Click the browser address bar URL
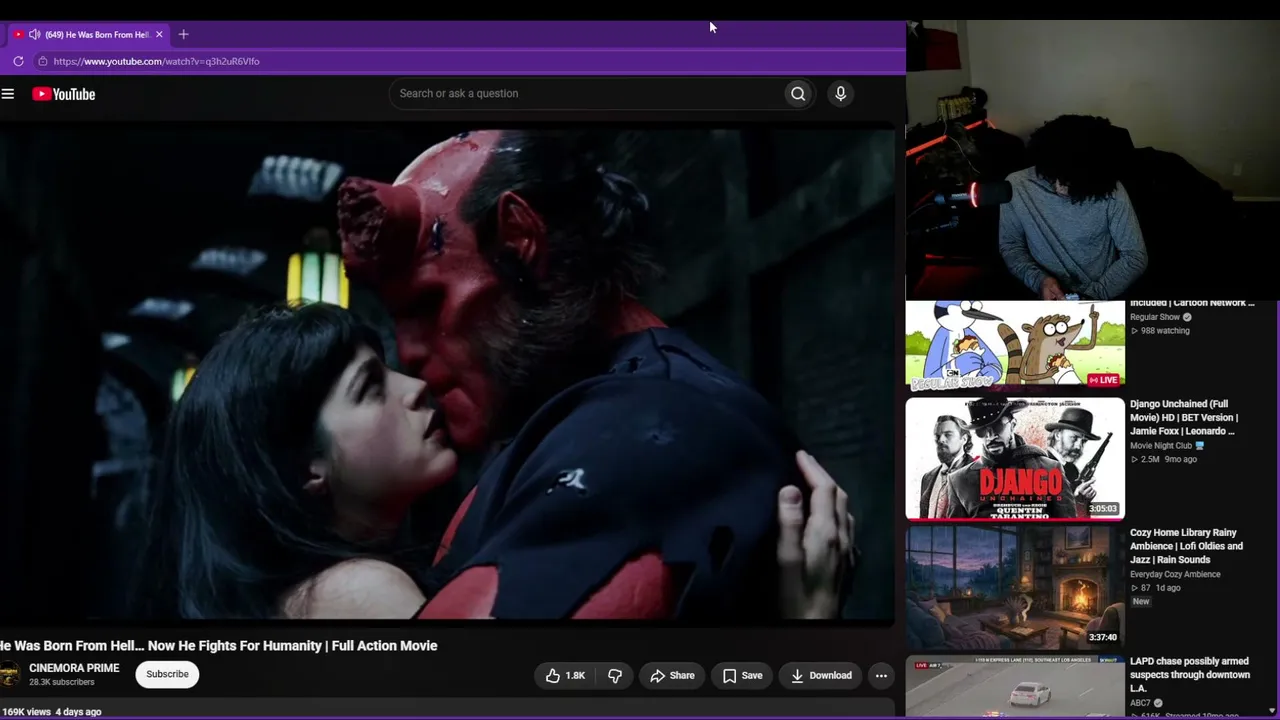This screenshot has height=720, width=1280. pyautogui.click(x=157, y=61)
